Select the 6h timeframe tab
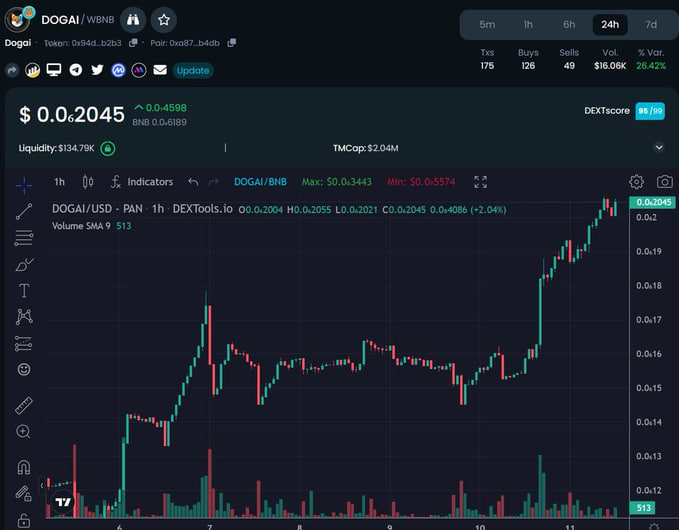Image resolution: width=679 pixels, height=530 pixels. (x=569, y=25)
